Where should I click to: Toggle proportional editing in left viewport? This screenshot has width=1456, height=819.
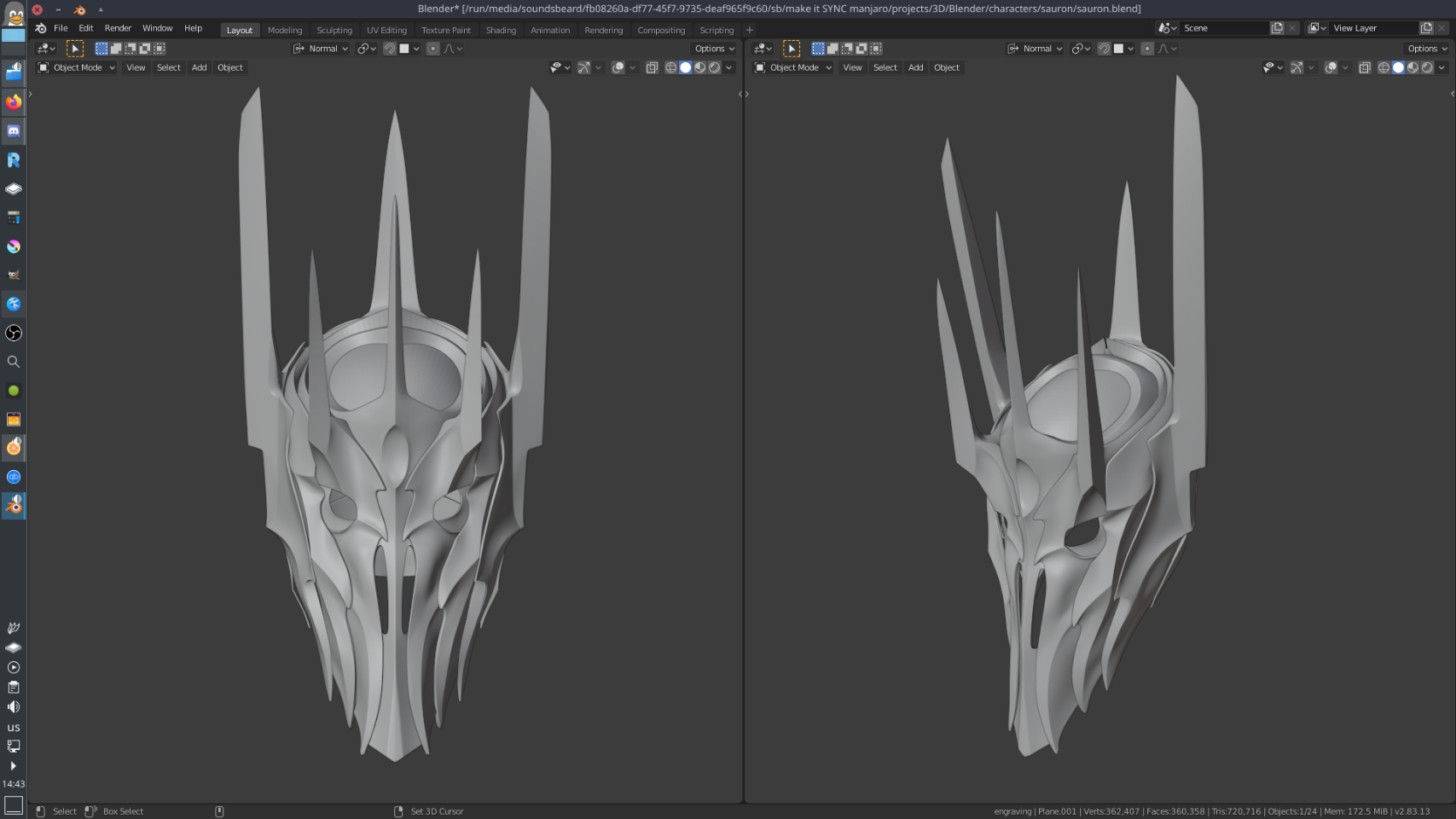pos(433,49)
